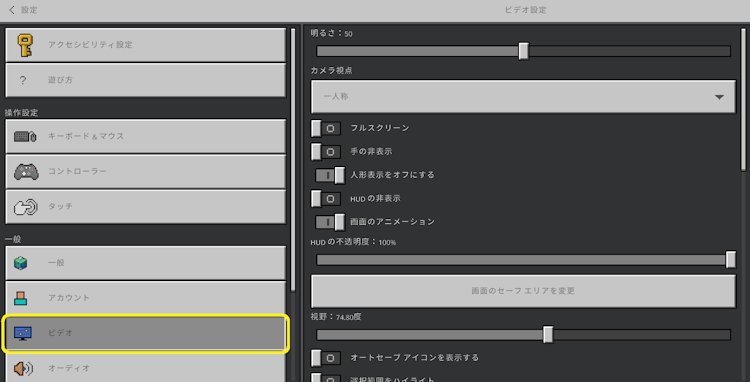Click the right panel vertical scrollbar
The width and height of the screenshot is (750, 382).
(x=743, y=99)
